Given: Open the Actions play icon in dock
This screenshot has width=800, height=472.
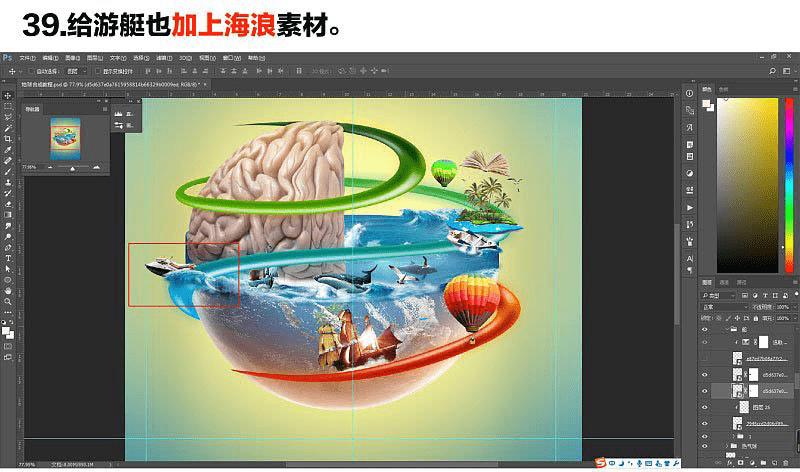Looking at the screenshot, I should [x=690, y=208].
